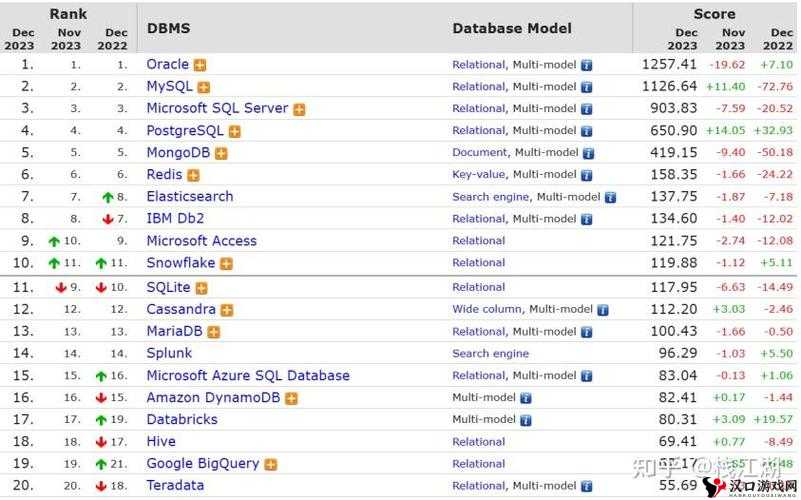Click info icon beside MongoDB's Document, Multi-model
The width and height of the screenshot is (801, 500).
pos(588,153)
